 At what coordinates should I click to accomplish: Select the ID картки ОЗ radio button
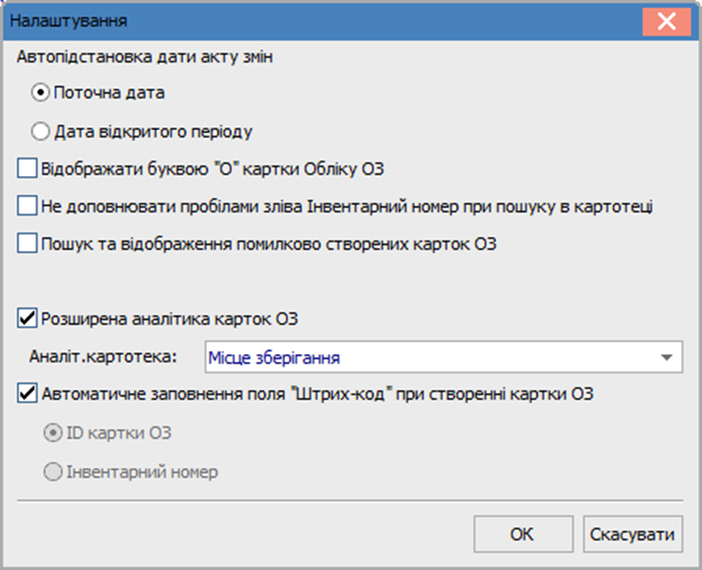coord(53,433)
